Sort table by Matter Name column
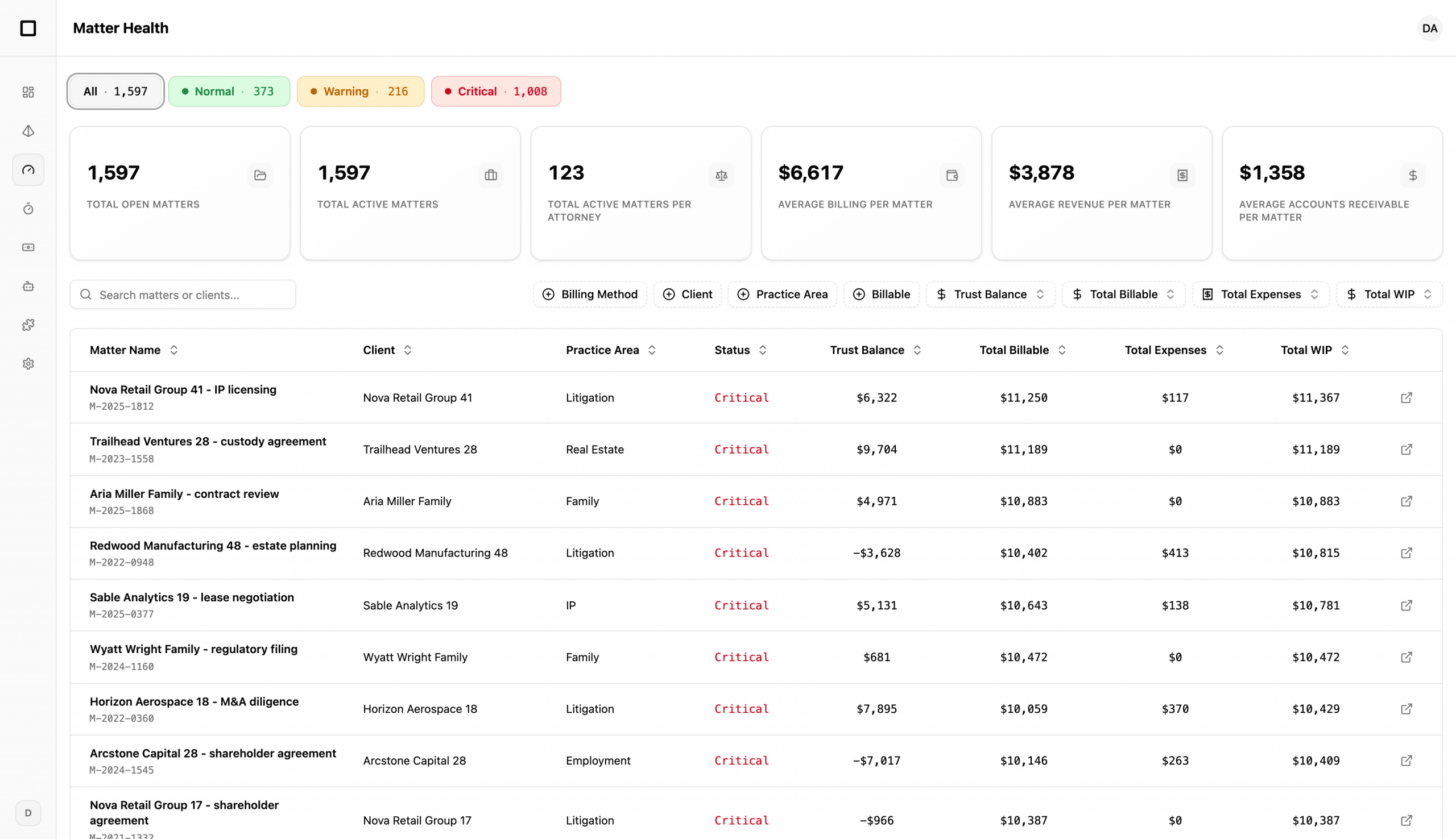Viewport: 1456px width, 839px height. coord(134,350)
